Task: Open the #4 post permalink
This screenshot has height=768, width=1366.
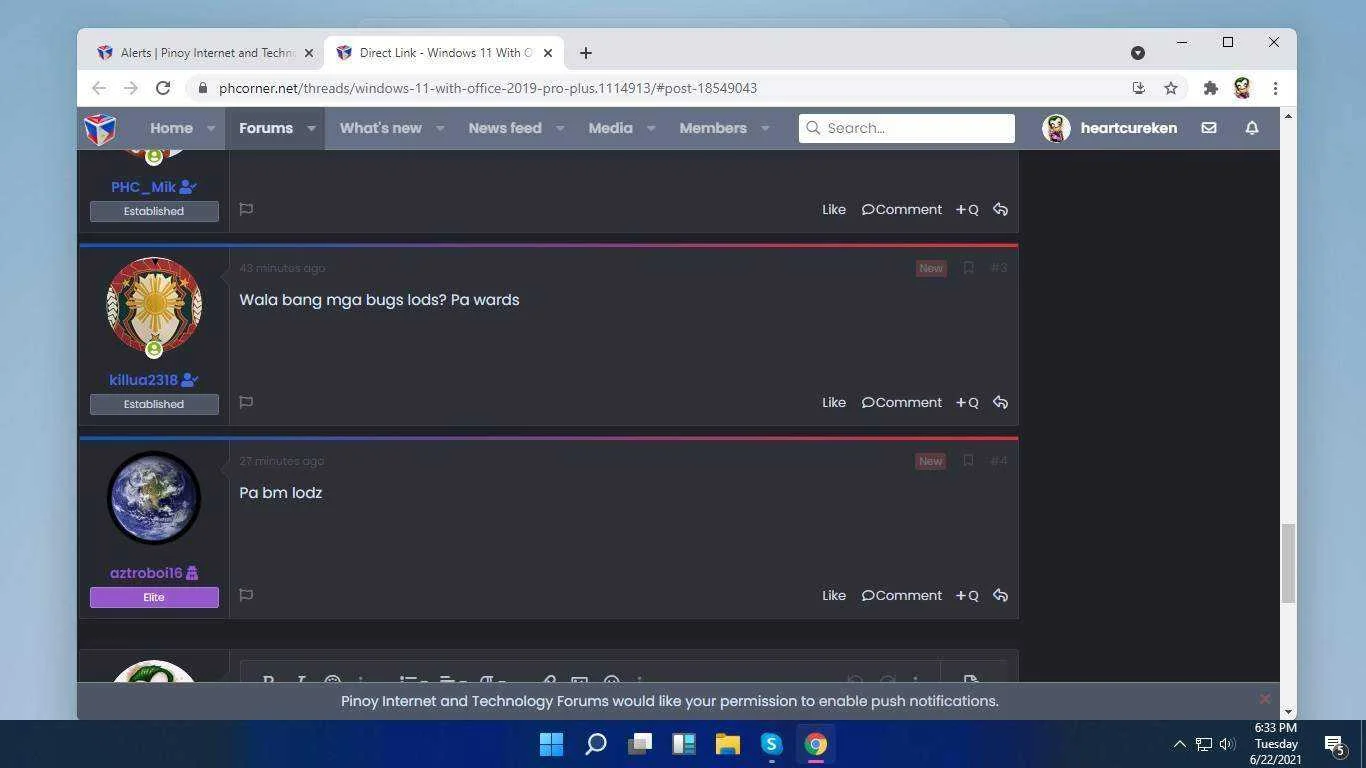Action: pos(999,461)
